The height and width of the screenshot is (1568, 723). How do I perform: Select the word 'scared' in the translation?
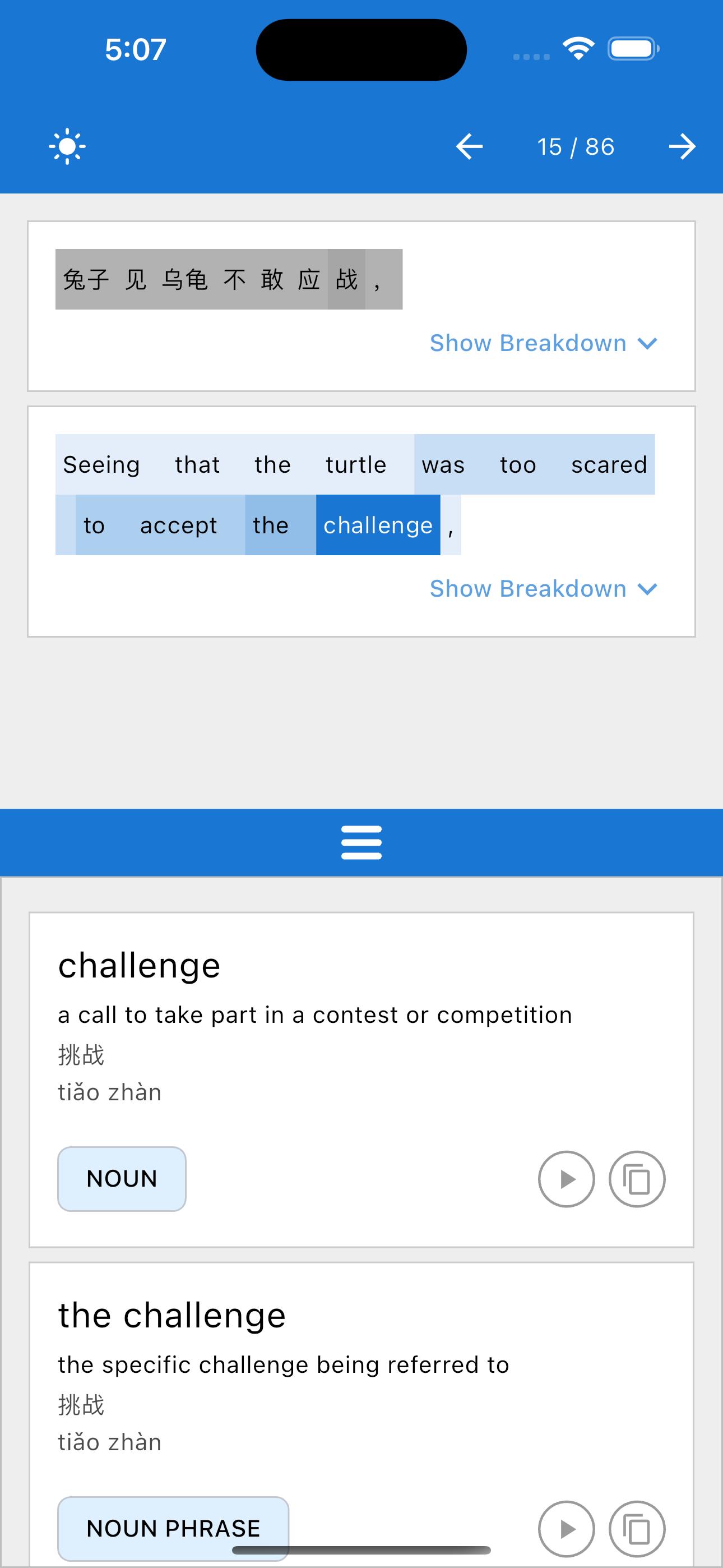[609, 464]
